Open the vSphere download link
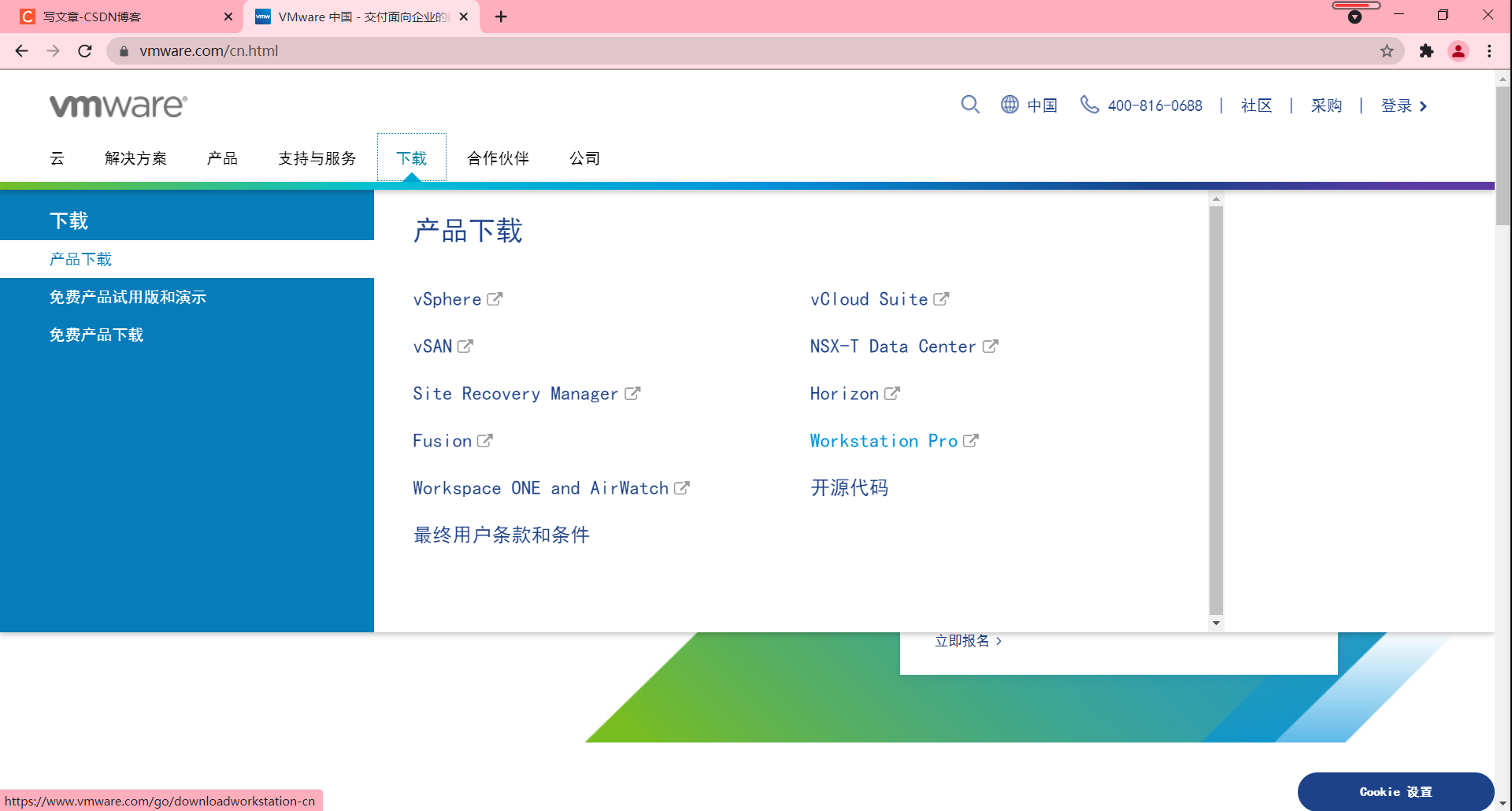Viewport: 1512px width, 811px height. pyautogui.click(x=447, y=299)
